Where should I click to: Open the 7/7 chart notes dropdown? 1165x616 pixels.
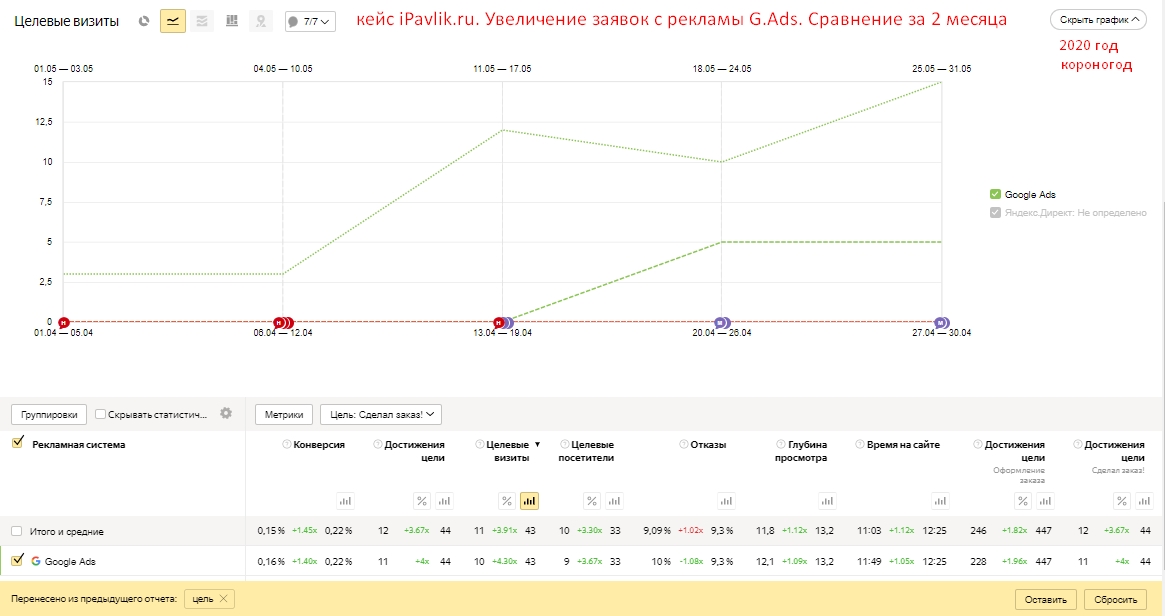coord(311,22)
